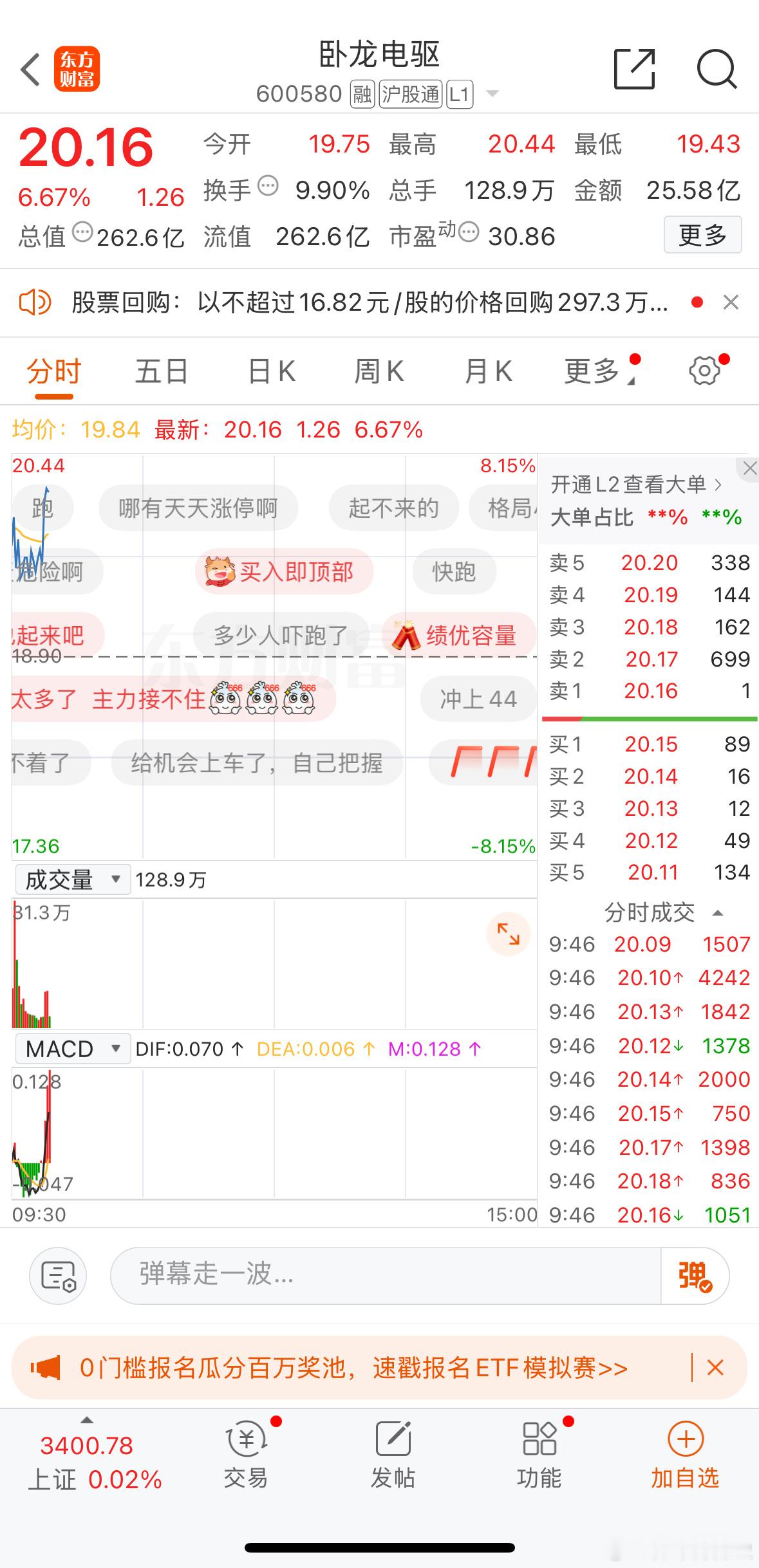Tap the L1 level badge
Viewport: 759px width, 1568px height.
click(x=459, y=95)
